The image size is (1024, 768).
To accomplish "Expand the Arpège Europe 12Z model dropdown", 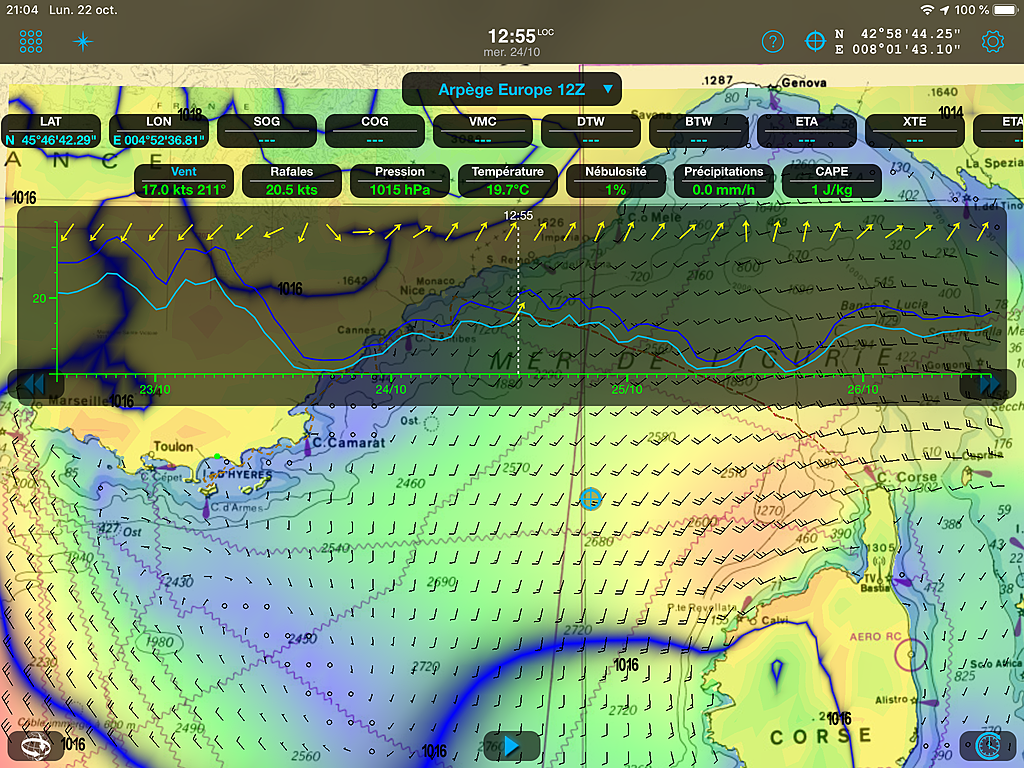I will 511,89.
